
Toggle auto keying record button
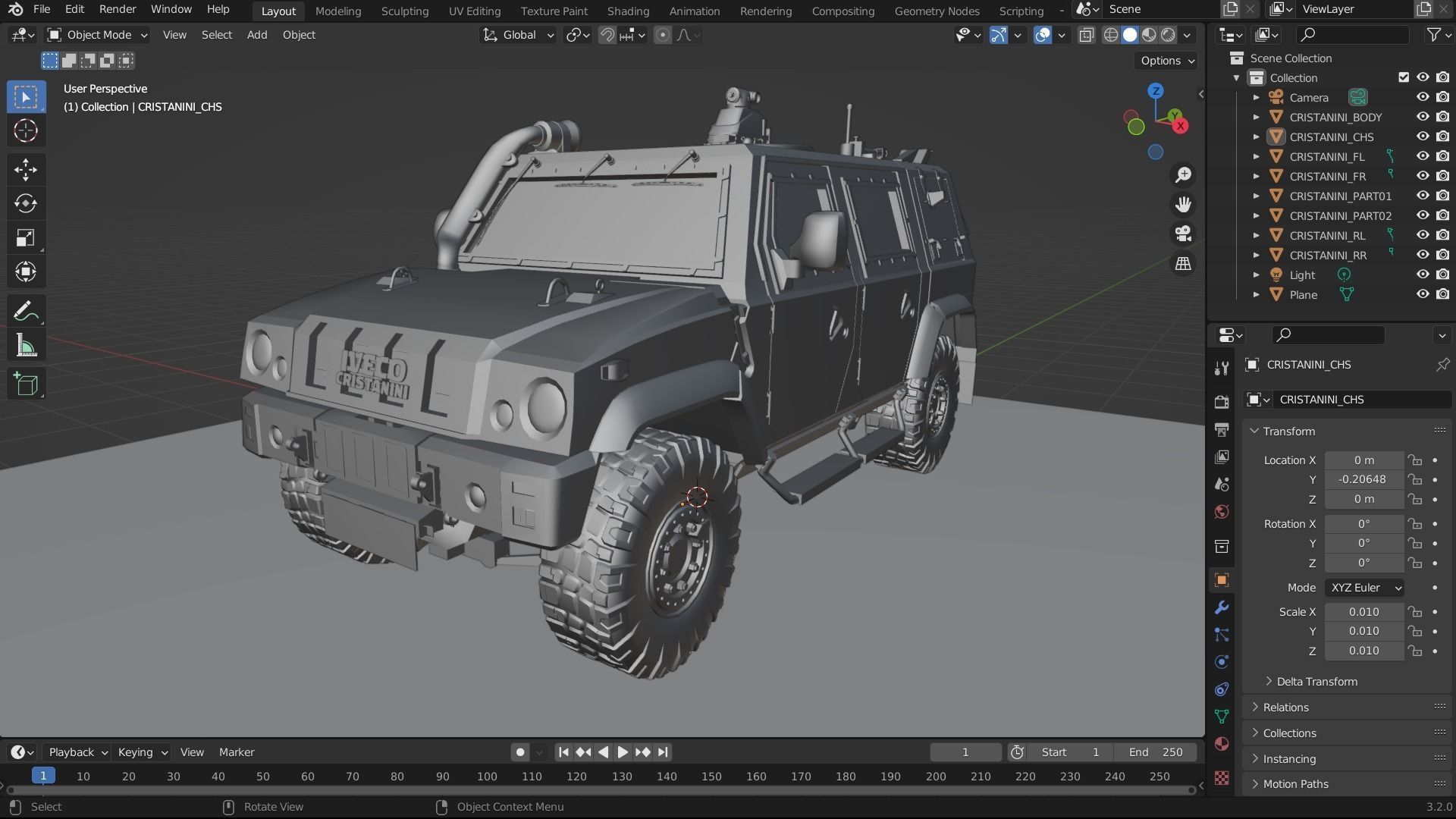(x=519, y=752)
